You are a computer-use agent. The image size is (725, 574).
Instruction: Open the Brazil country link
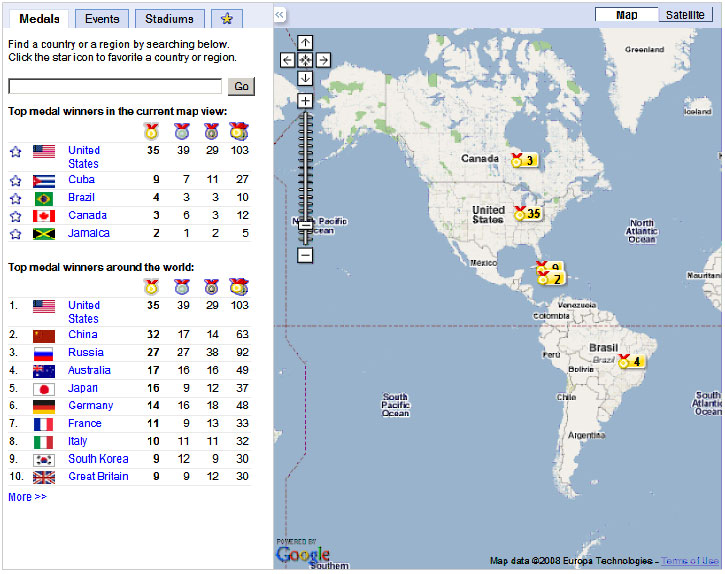pyautogui.click(x=81, y=198)
